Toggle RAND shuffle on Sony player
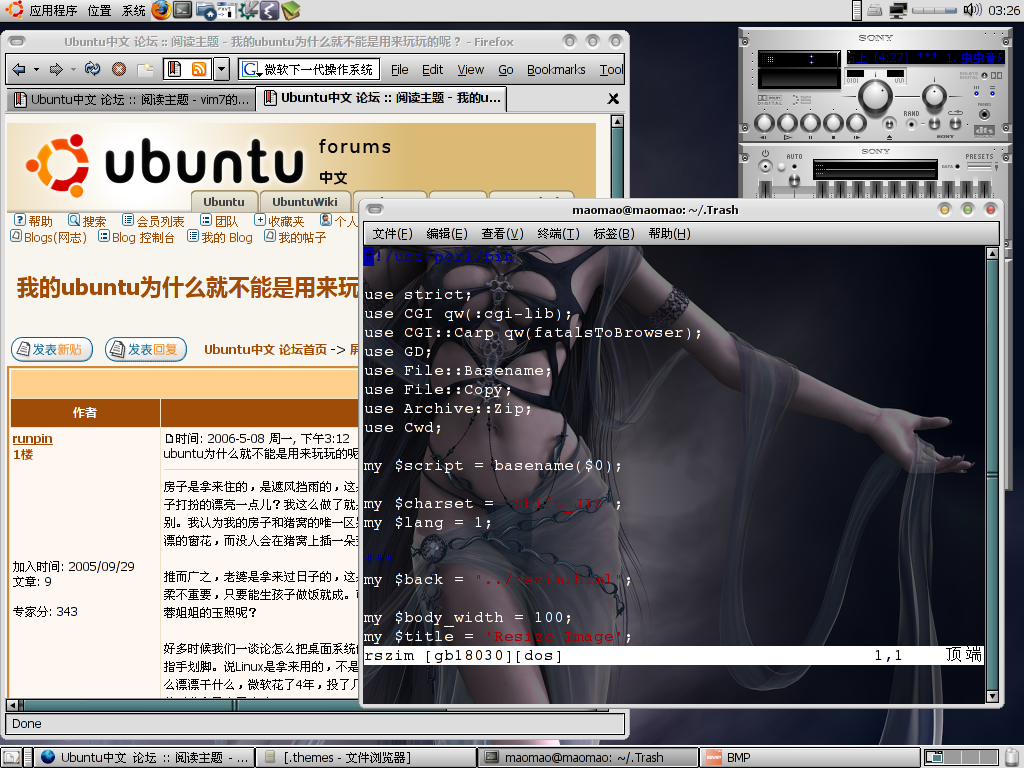The height and width of the screenshot is (768, 1024). pyautogui.click(x=912, y=124)
